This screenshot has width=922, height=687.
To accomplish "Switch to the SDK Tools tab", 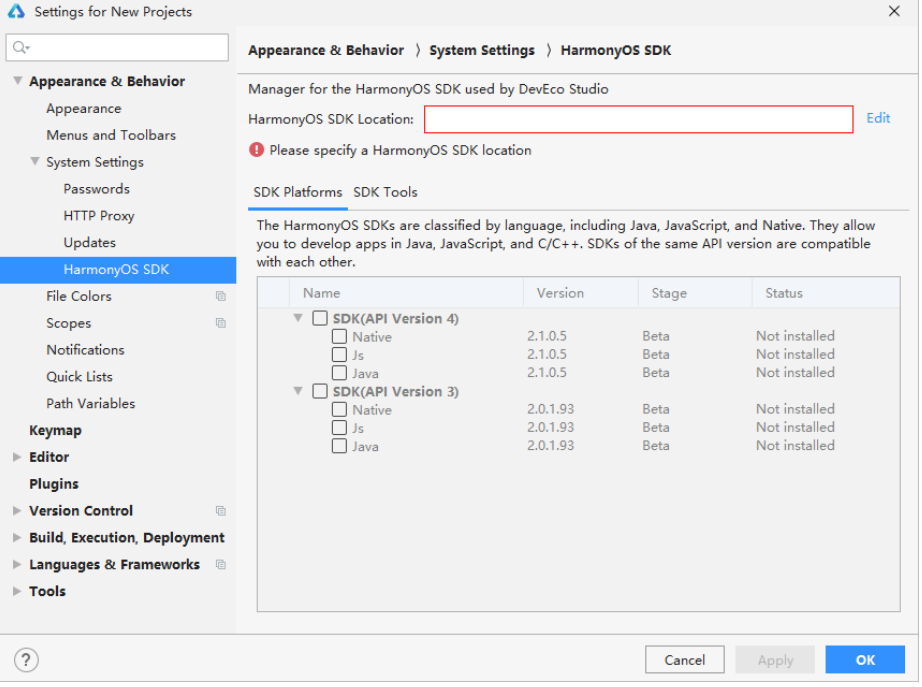I will 385,192.
